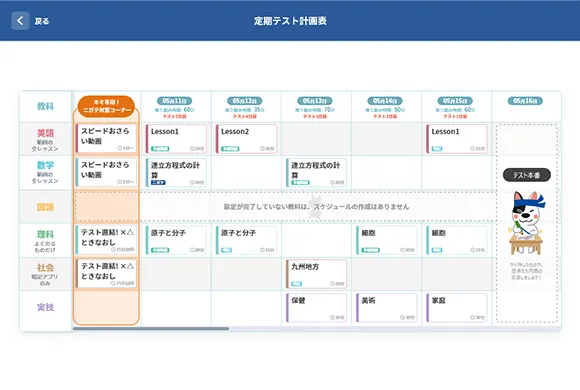Select the 05月12日 date header

click(245, 101)
